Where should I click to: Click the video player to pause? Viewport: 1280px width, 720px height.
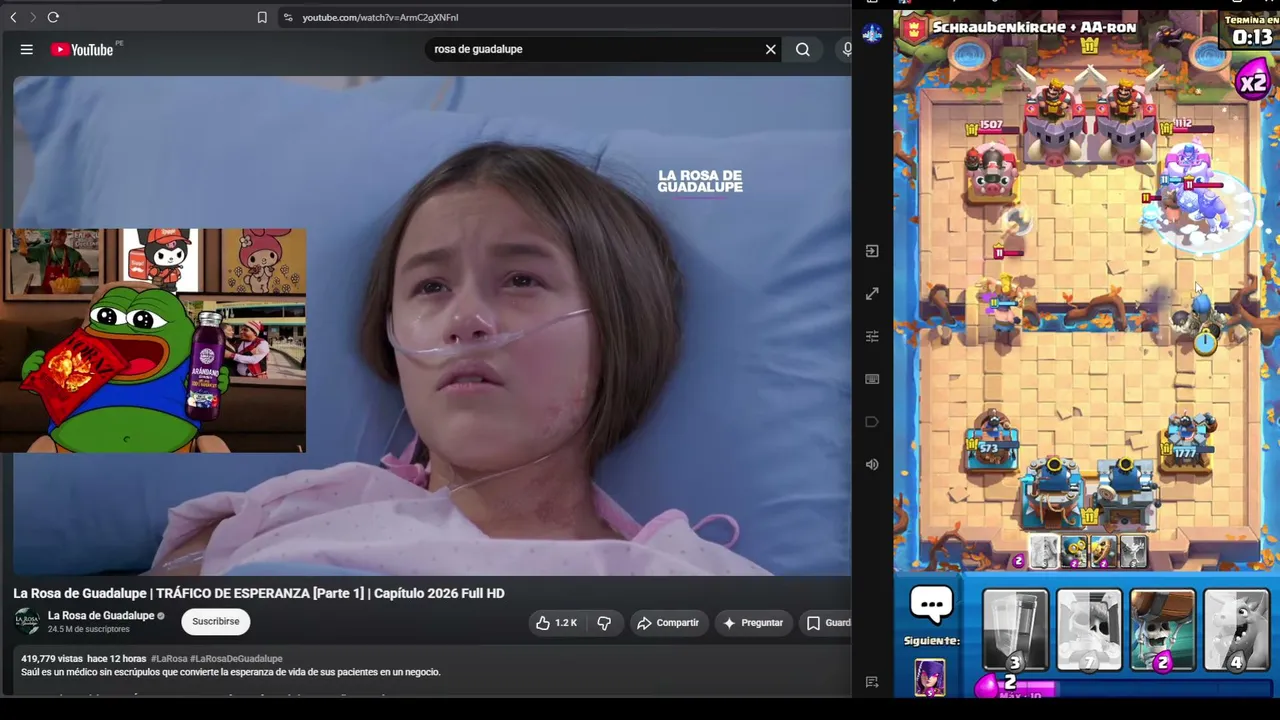(432, 326)
